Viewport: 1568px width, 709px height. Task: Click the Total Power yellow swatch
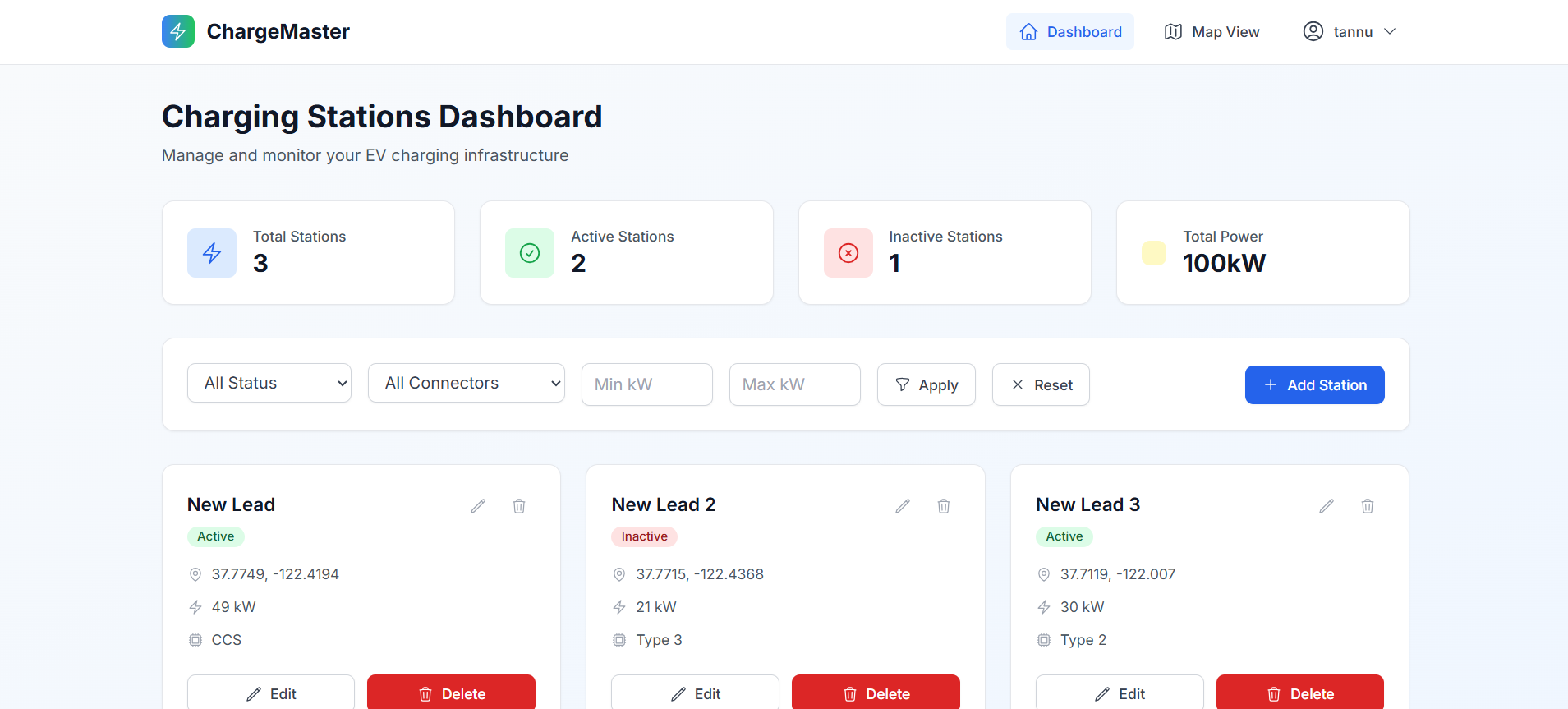tap(1154, 253)
